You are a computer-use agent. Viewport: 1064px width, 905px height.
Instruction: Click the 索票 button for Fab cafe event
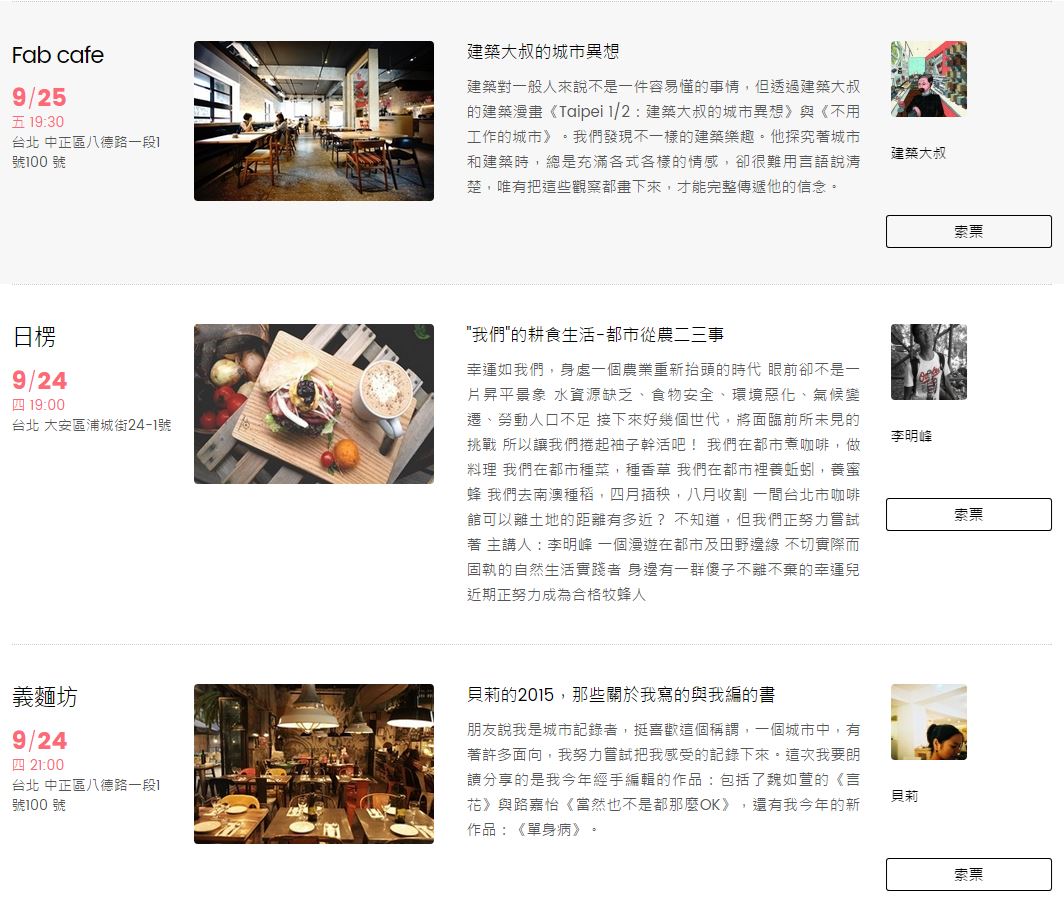coord(968,231)
